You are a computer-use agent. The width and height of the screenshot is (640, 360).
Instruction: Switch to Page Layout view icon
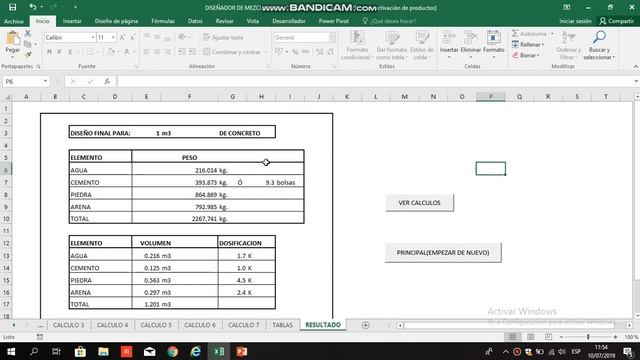pos(530,337)
